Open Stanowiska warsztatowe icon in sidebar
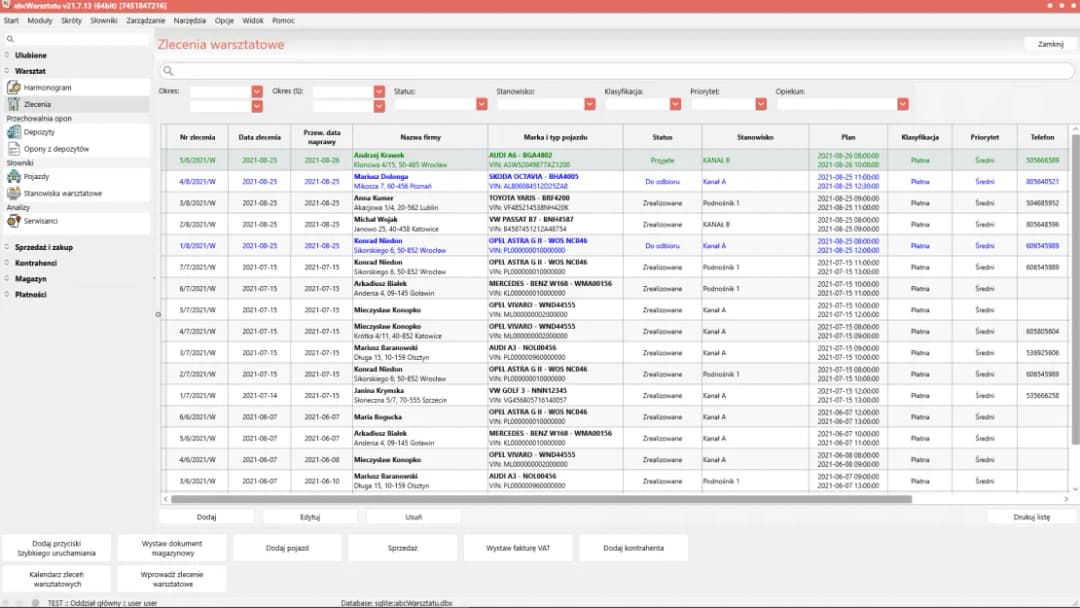 point(14,193)
